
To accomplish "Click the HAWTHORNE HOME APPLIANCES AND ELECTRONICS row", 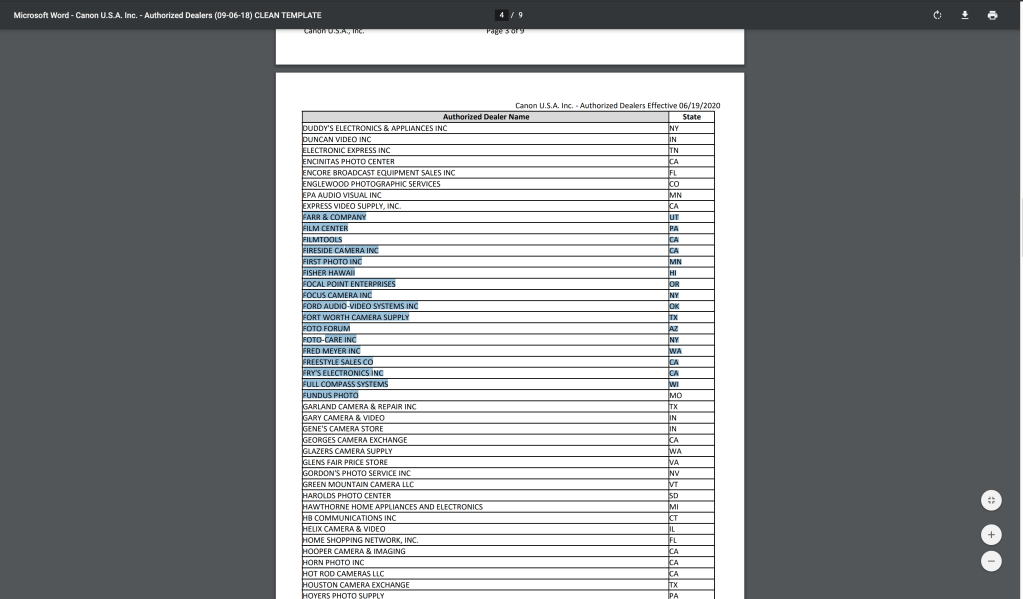I will (x=392, y=507).
